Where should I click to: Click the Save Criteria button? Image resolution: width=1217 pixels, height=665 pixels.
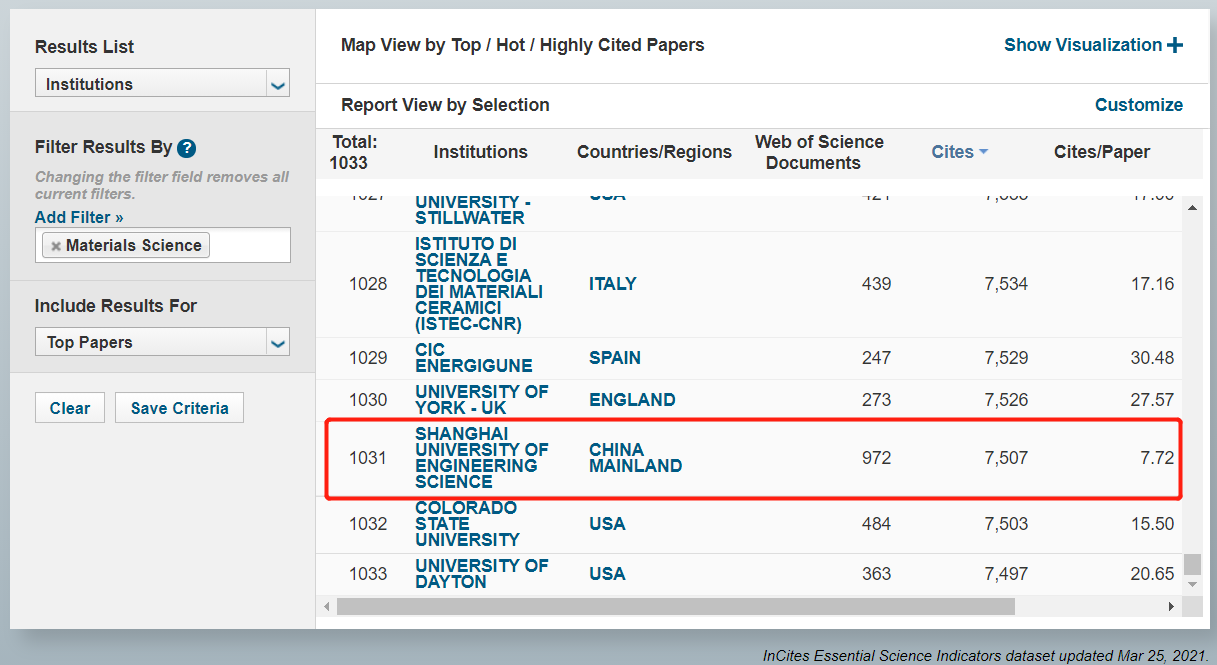(x=180, y=408)
